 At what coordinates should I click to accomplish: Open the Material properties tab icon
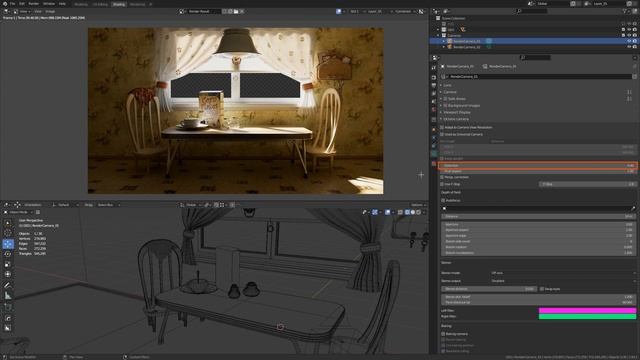434,164
